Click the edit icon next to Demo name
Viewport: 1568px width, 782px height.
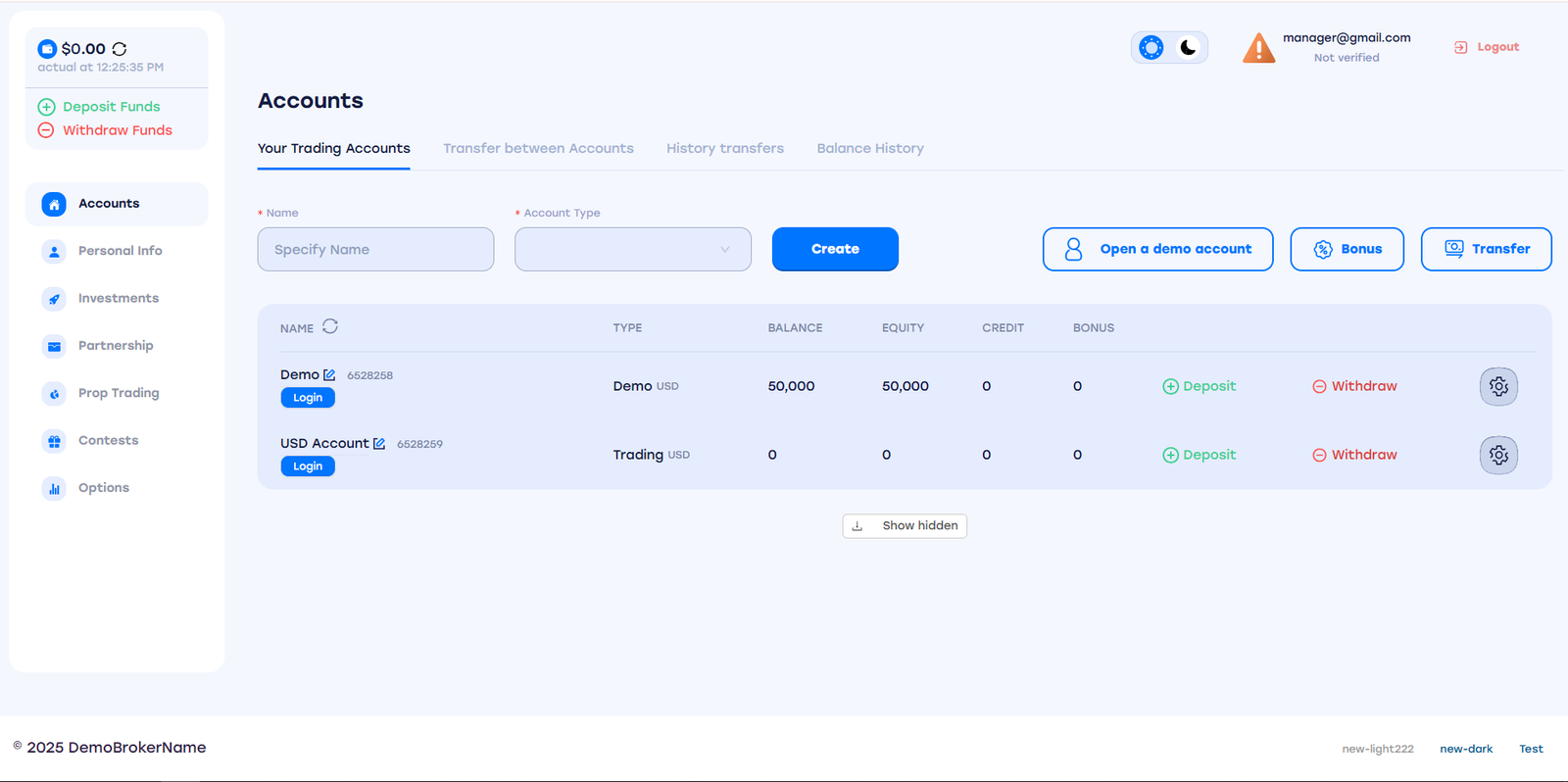329,375
